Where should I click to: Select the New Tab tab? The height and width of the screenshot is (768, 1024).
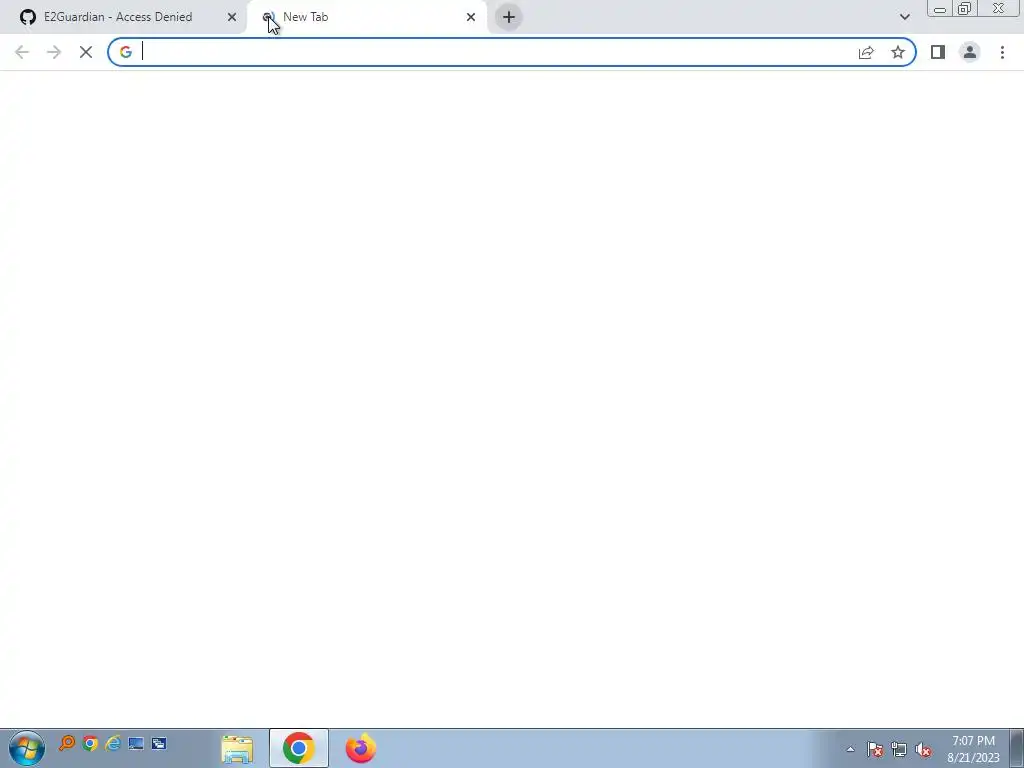[x=366, y=17]
